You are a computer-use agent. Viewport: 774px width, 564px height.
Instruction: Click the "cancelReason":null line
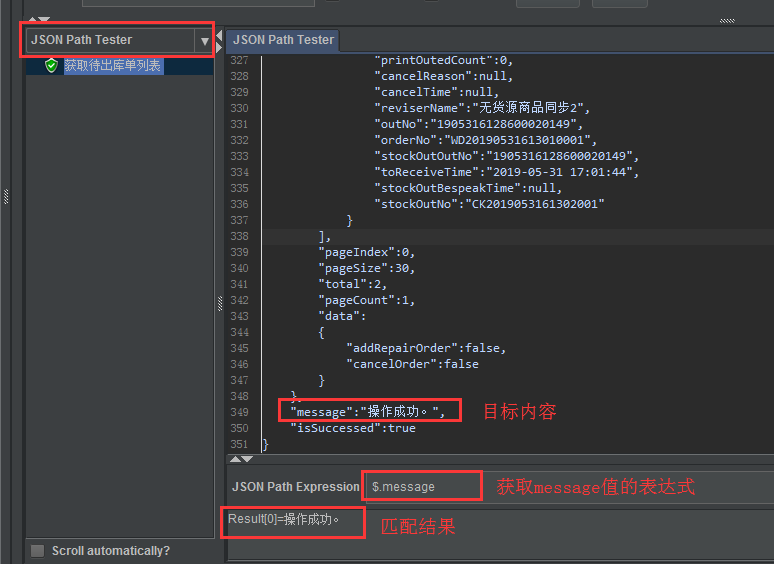pyautogui.click(x=443, y=76)
